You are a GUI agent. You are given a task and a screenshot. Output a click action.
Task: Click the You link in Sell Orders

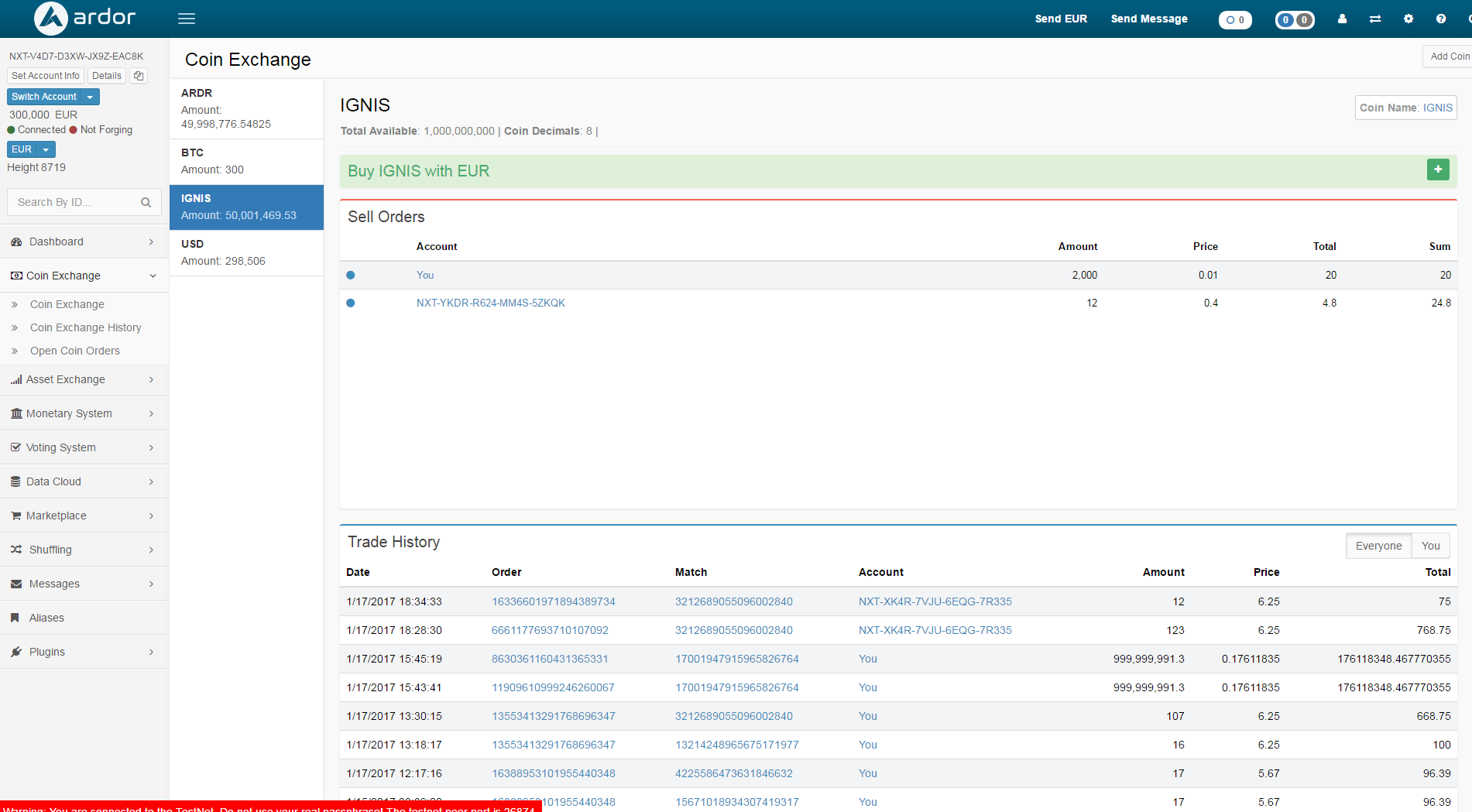pyautogui.click(x=425, y=275)
